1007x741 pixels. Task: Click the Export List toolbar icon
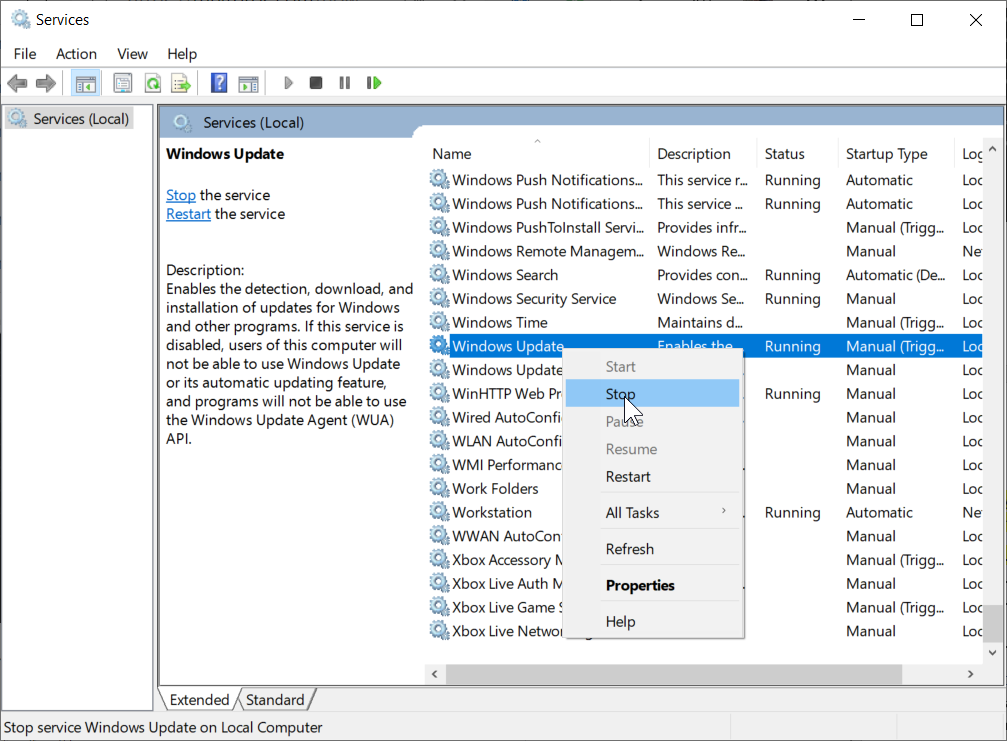click(x=181, y=83)
